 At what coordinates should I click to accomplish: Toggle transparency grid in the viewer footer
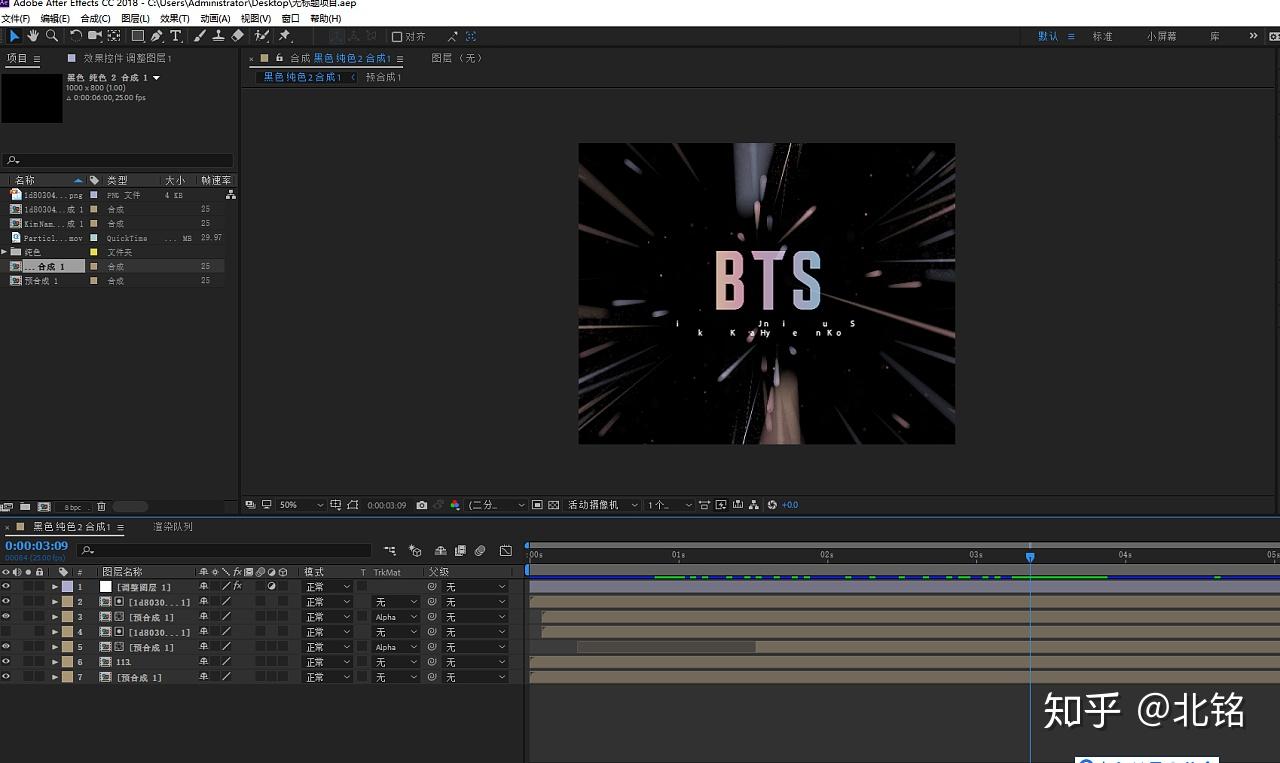pos(553,505)
